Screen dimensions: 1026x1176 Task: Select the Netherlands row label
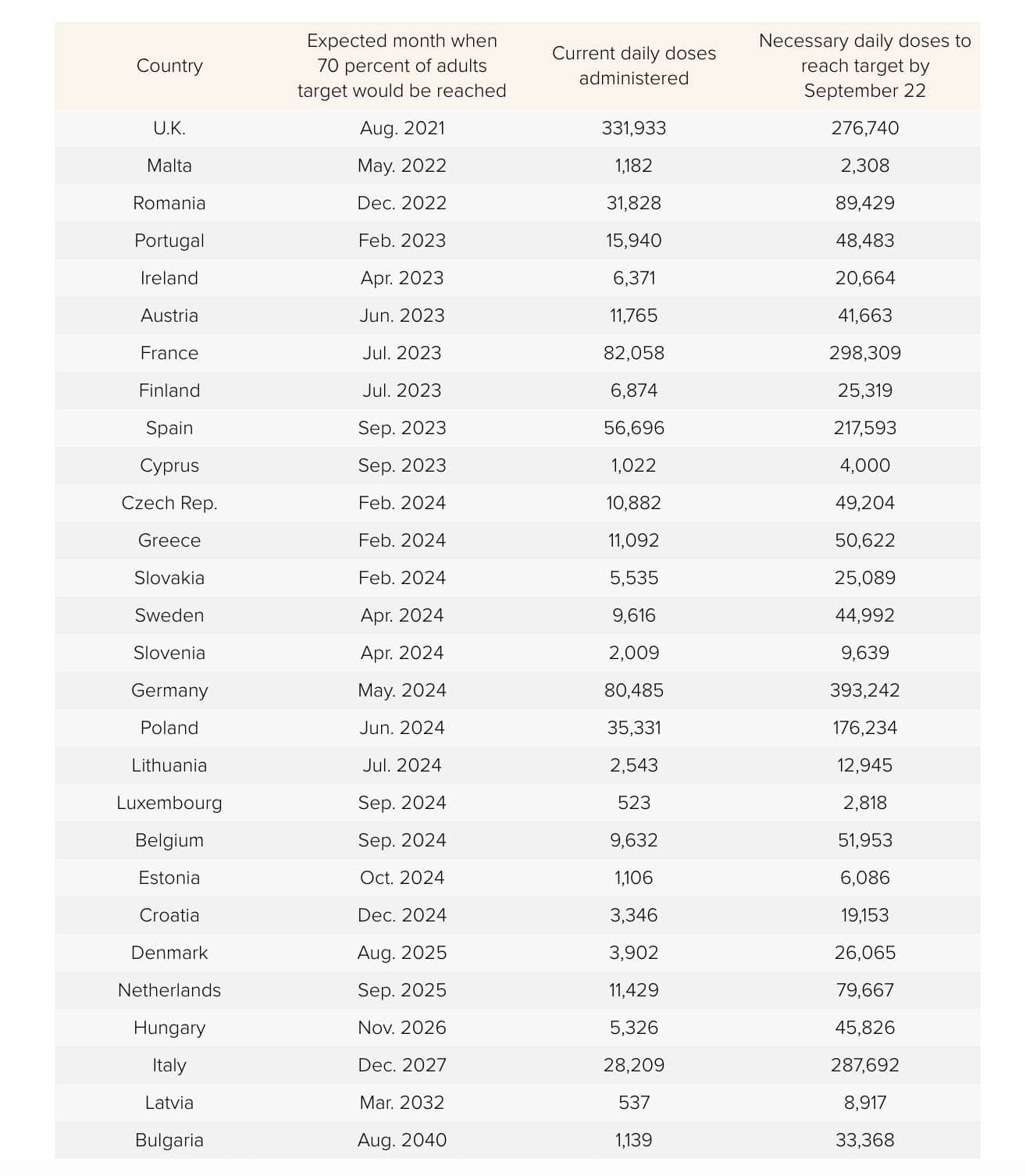(169, 990)
